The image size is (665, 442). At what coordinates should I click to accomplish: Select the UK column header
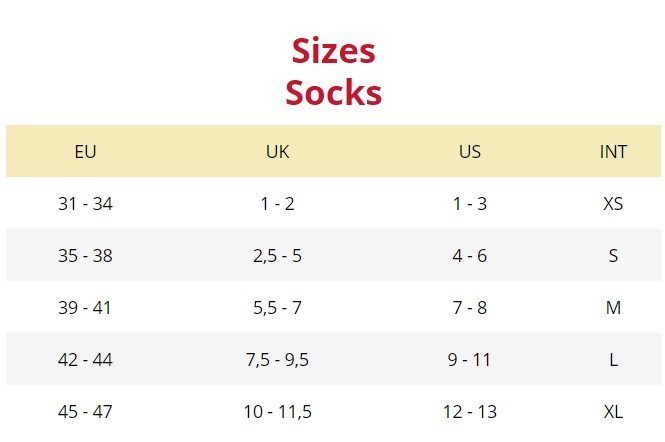tap(277, 152)
